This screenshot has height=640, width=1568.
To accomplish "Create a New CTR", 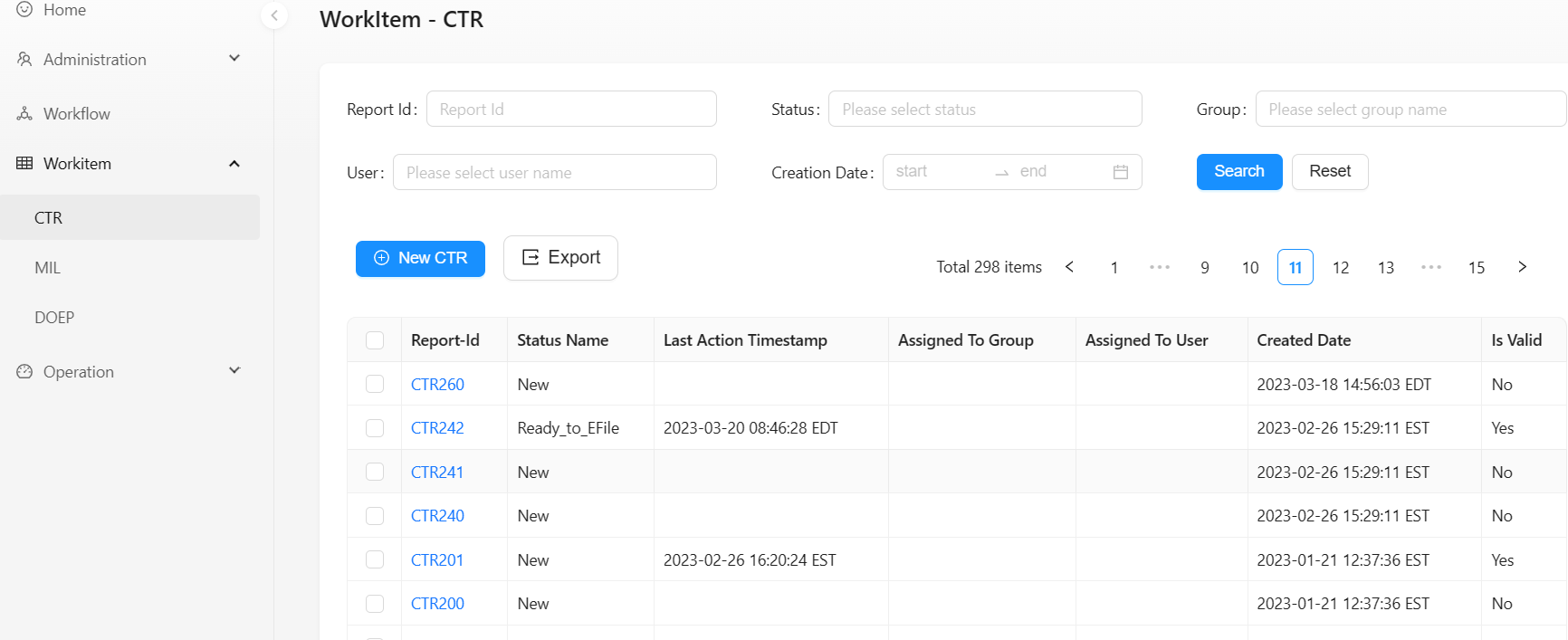I will (420, 258).
